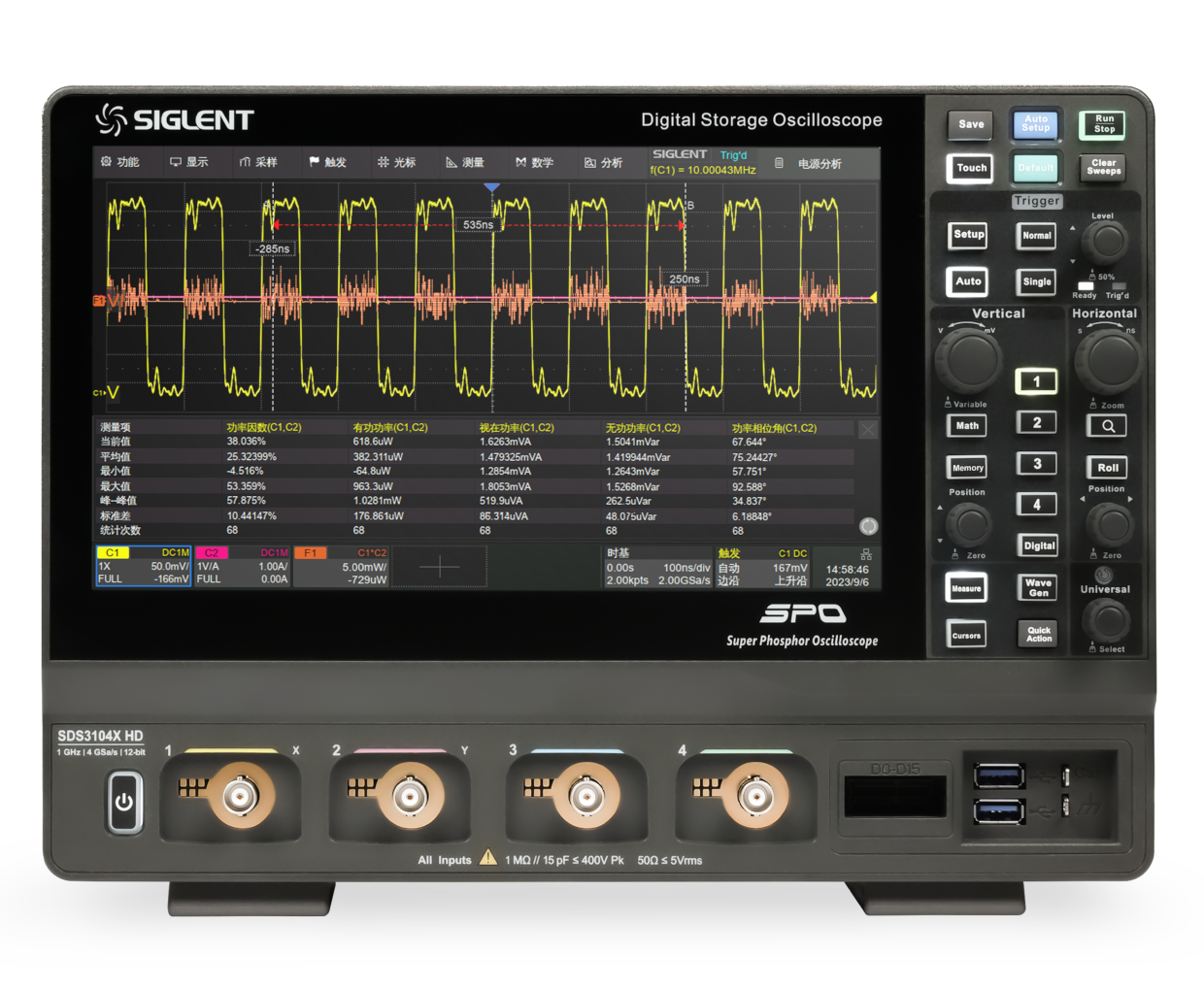Expand the 触发 trigger descriptor box
1204x990 pixels.
click(x=762, y=567)
